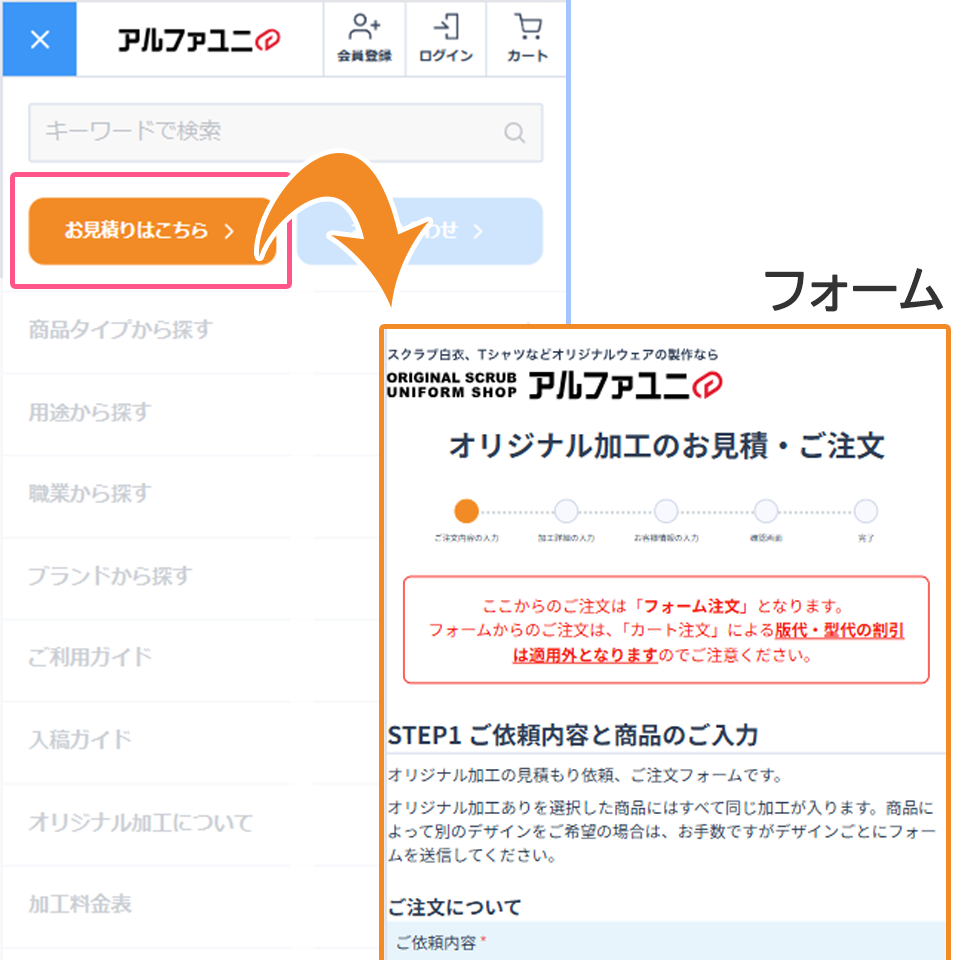Expand 職業から探す menu item
Screen dimensions: 960x960
(90, 494)
